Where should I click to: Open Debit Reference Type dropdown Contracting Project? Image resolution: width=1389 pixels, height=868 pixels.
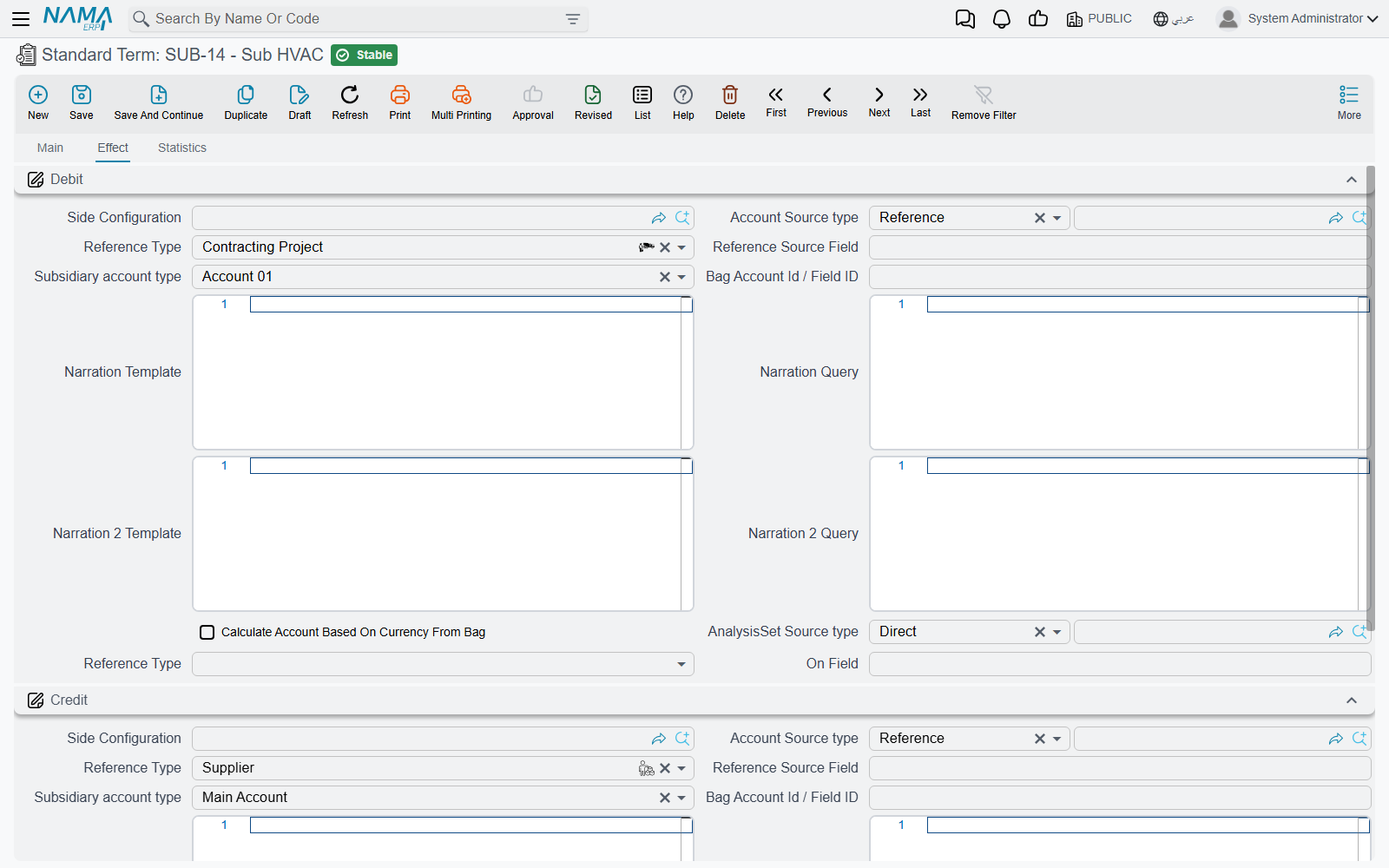coord(682,247)
